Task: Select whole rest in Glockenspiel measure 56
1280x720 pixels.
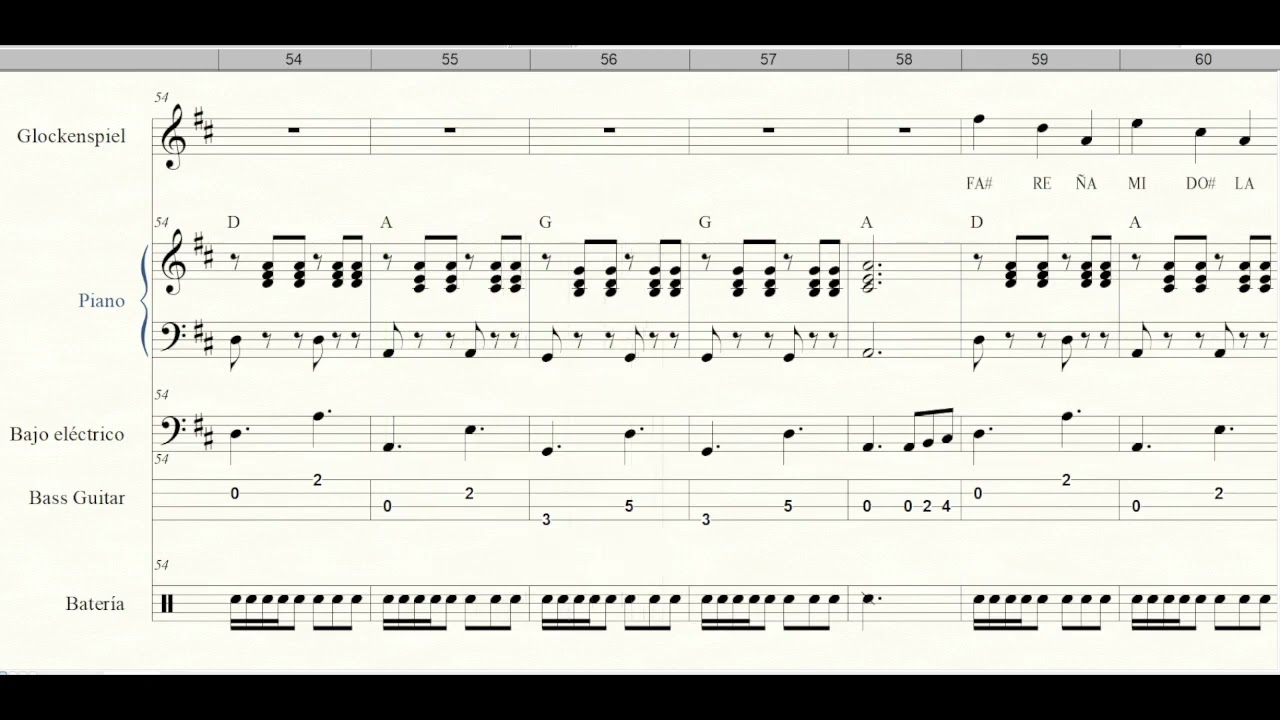Action: click(x=609, y=130)
